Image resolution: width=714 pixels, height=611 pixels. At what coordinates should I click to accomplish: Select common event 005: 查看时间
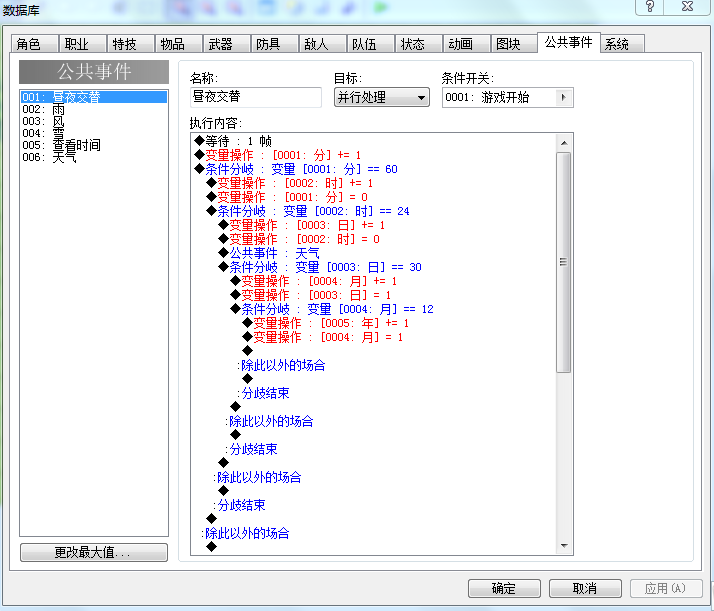click(94, 145)
